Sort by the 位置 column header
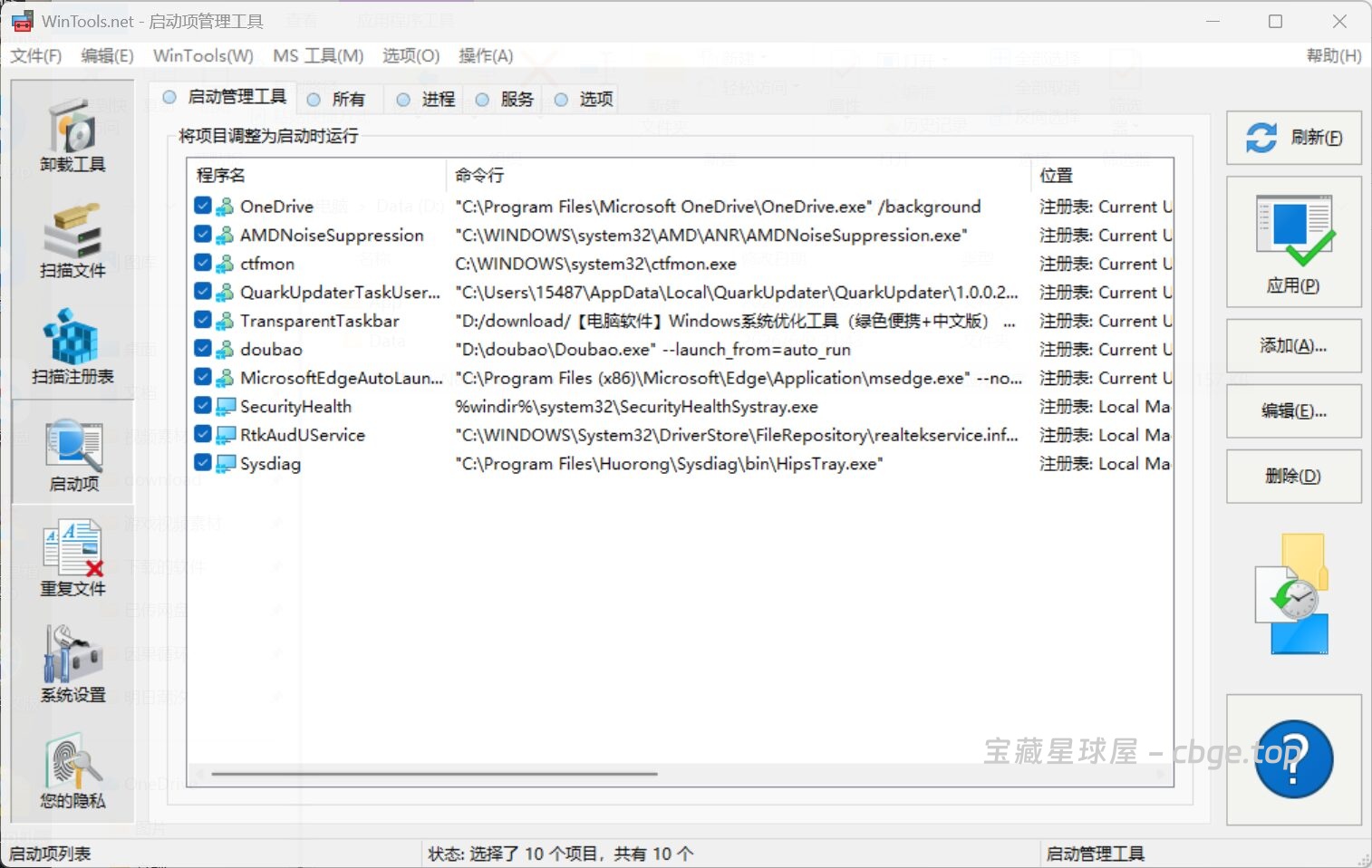The image size is (1372, 868). click(x=1102, y=175)
